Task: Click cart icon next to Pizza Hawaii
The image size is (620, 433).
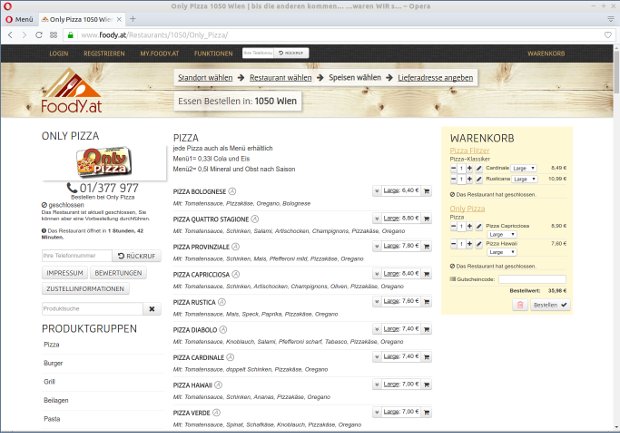Action: point(426,385)
